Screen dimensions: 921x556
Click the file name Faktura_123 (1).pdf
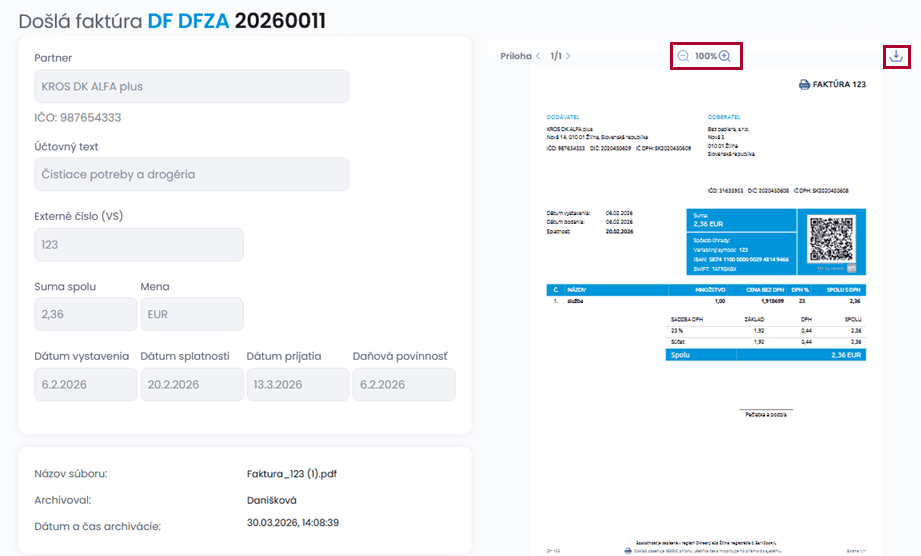[297, 474]
